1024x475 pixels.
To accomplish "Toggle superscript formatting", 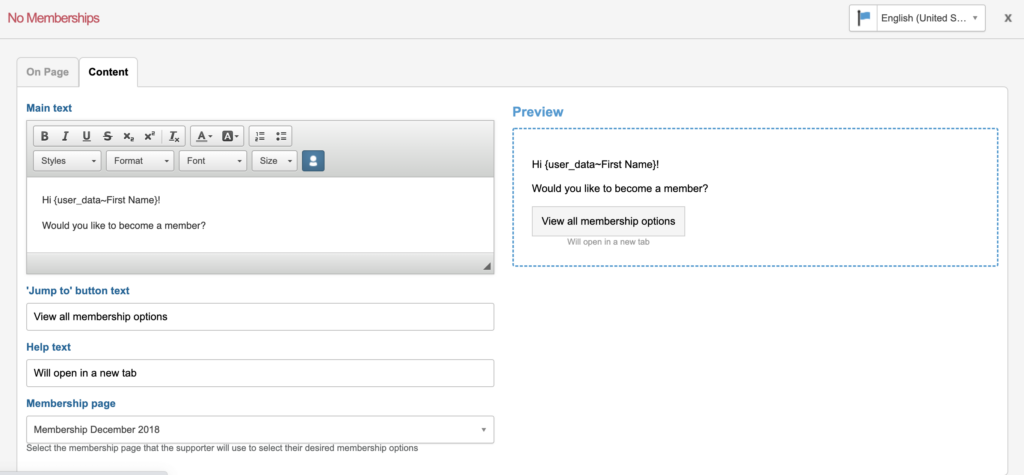I will tap(149, 136).
